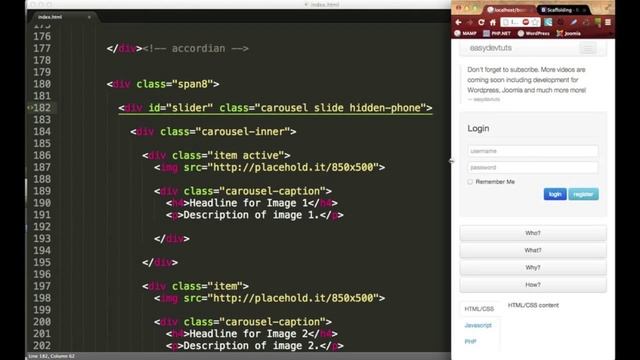Expand the How? accordion section
Image resolution: width=640 pixels, height=360 pixels.
[x=533, y=284]
